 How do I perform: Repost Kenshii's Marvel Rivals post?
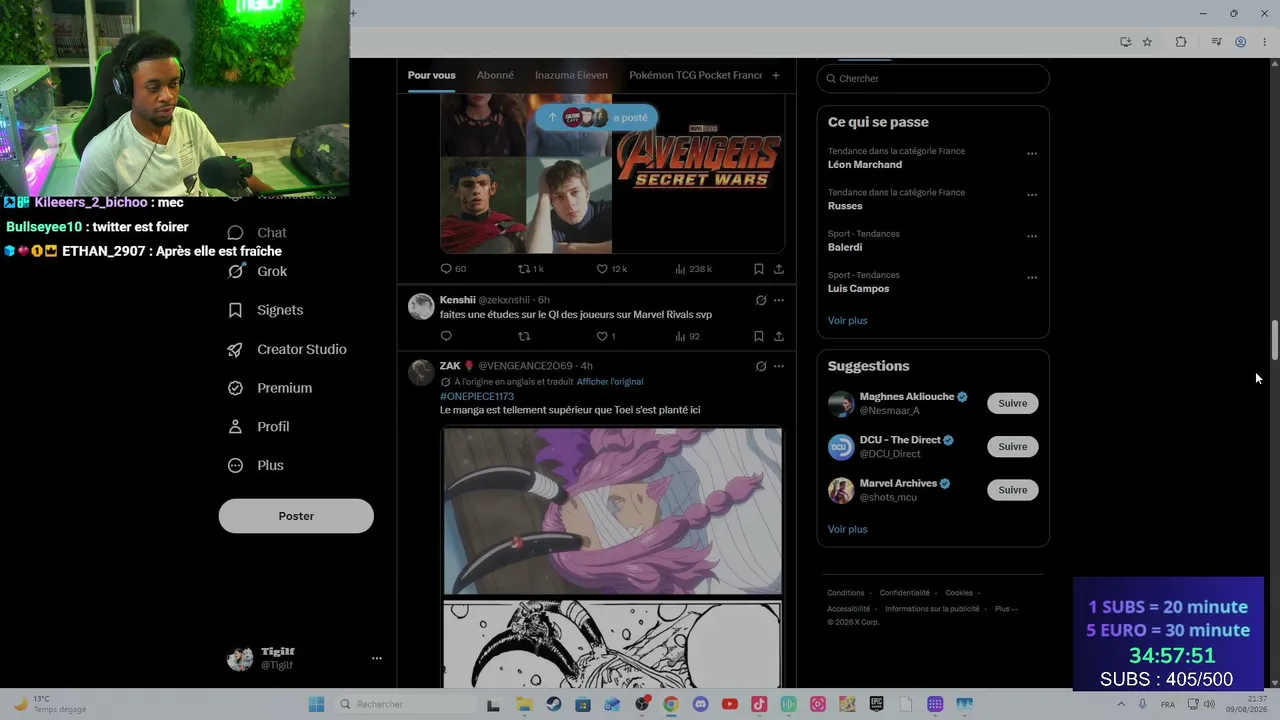click(x=524, y=336)
